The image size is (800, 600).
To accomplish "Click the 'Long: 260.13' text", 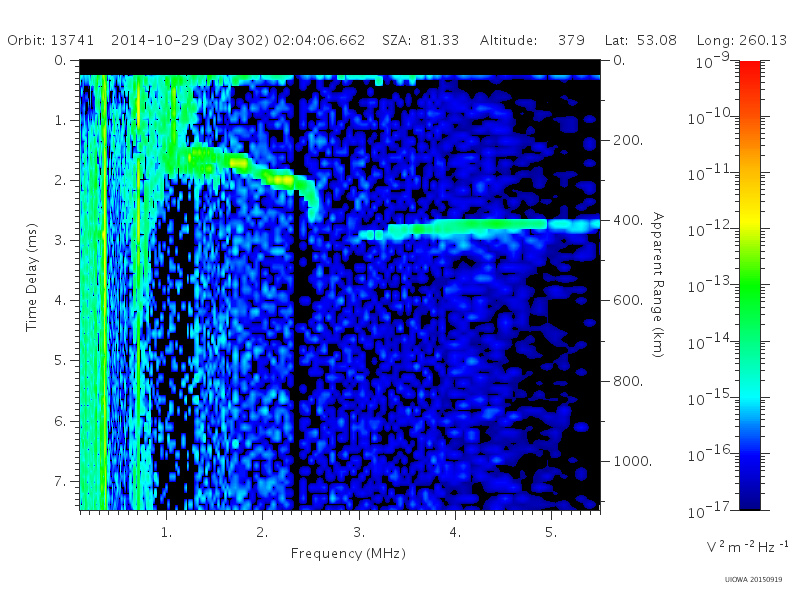I will [x=741, y=40].
